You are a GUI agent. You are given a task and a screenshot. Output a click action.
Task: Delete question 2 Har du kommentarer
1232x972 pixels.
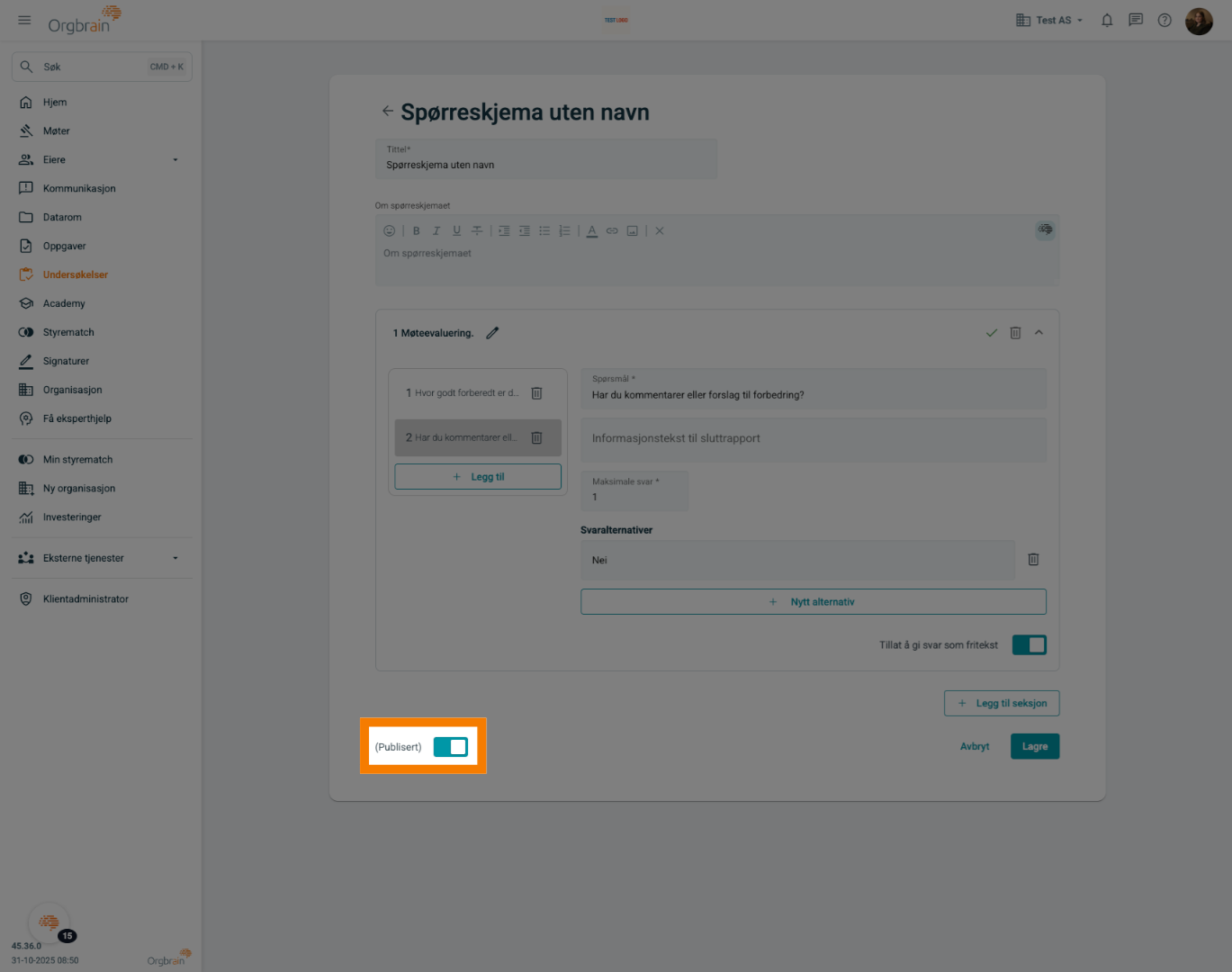(x=536, y=438)
